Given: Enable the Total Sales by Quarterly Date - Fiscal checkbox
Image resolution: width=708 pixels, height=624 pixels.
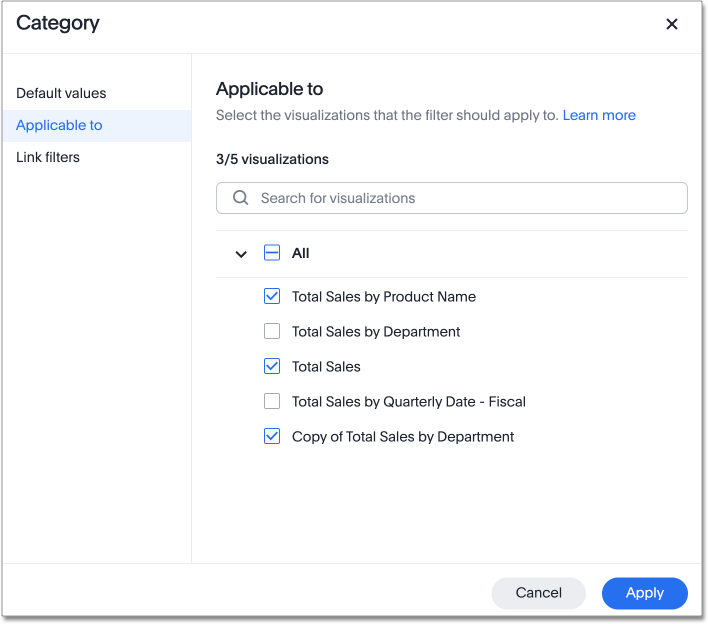Looking at the screenshot, I should (x=272, y=401).
